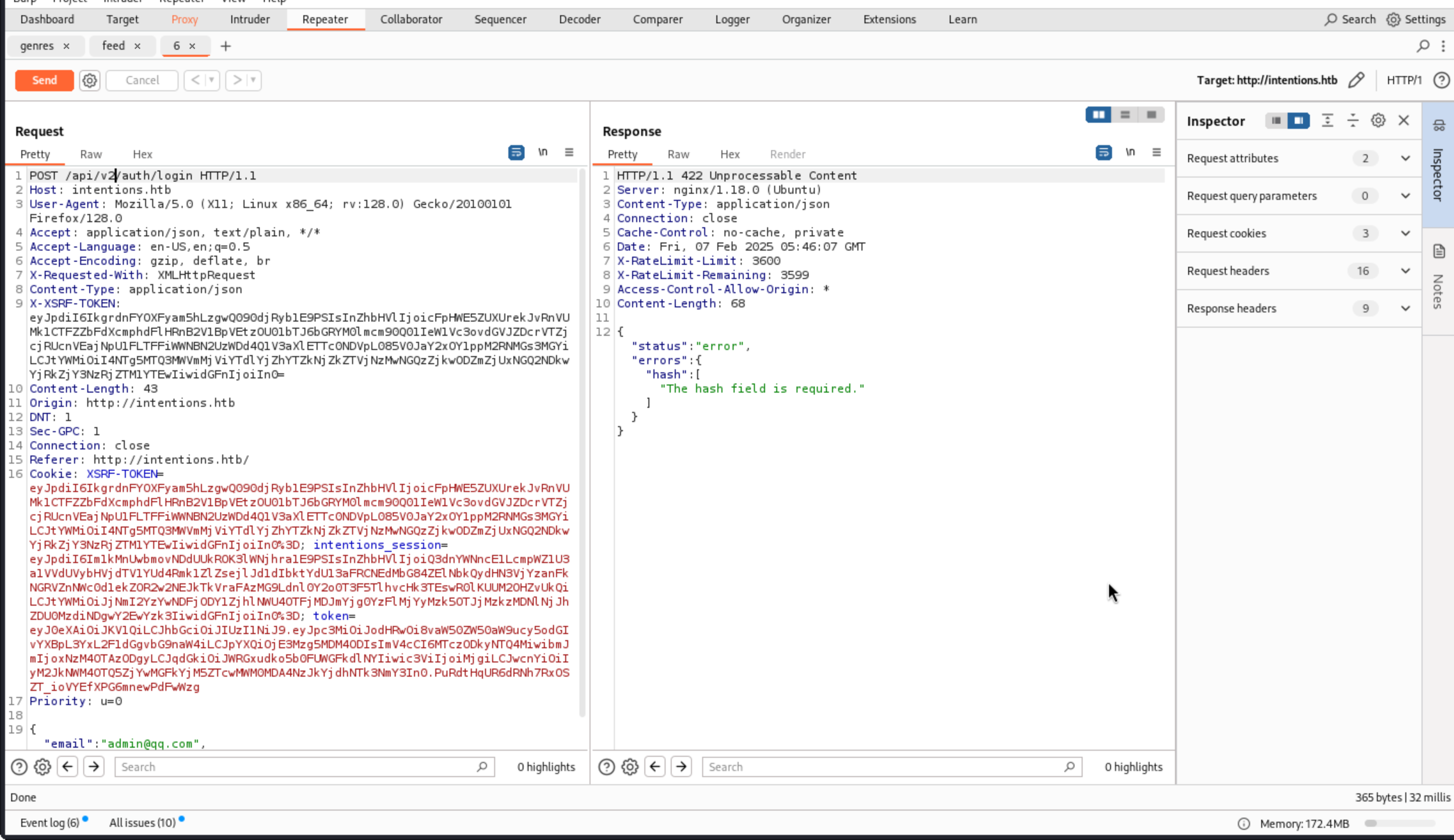The image size is (1454, 840).
Task: Switch to the Intruder tab
Action: point(249,20)
